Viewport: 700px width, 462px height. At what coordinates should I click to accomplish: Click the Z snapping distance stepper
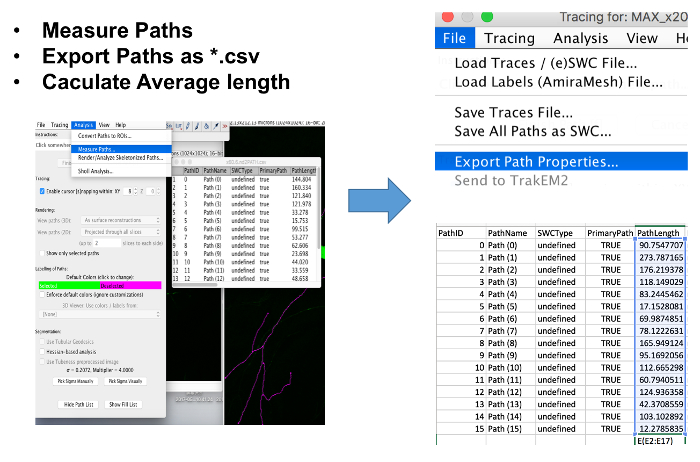coord(158,191)
